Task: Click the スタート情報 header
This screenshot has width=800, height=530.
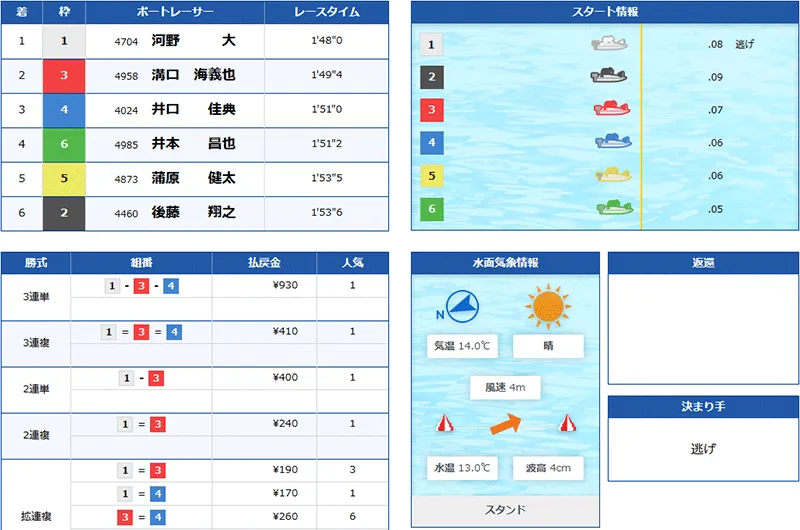Action: click(x=605, y=12)
